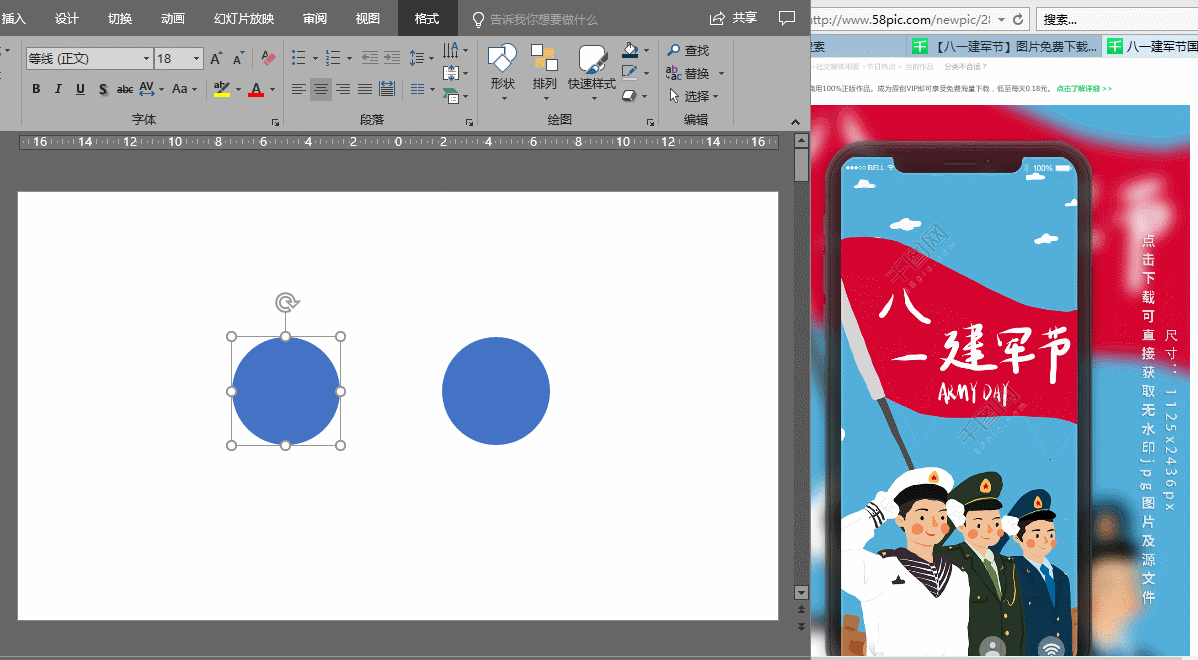Viewport: 1198px width, 660px height.
Task: Open the change case Aa dropdown
Action: pyautogui.click(x=184, y=89)
